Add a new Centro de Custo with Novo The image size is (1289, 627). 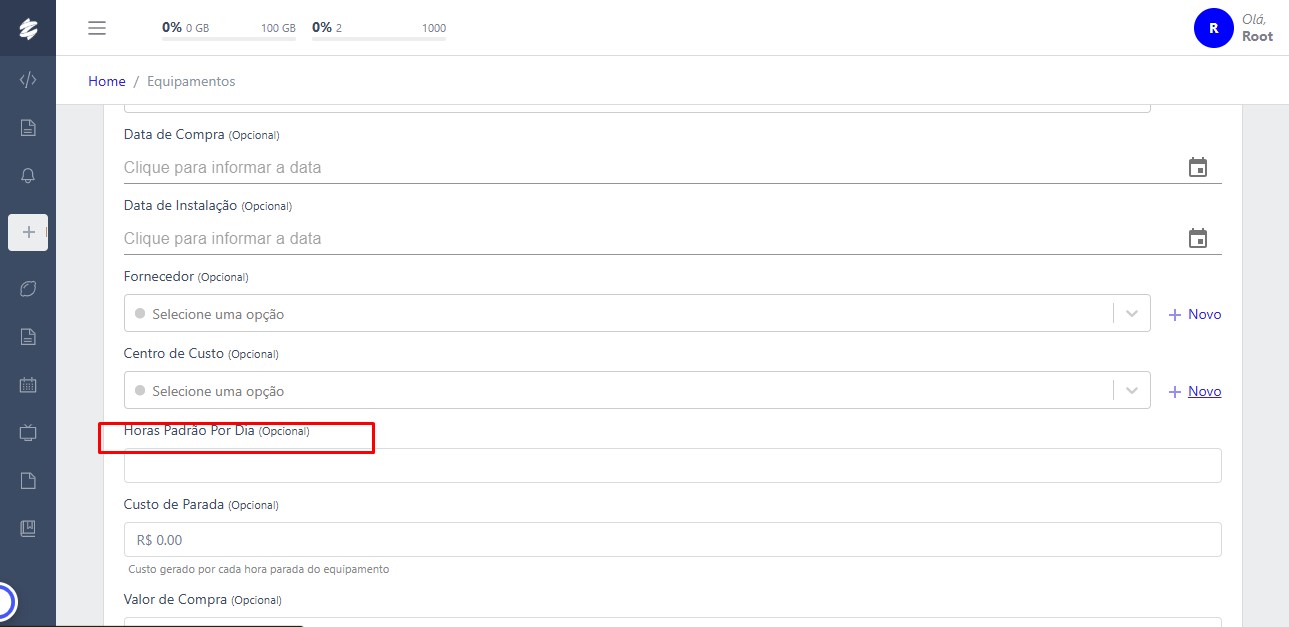pyautogui.click(x=1195, y=391)
